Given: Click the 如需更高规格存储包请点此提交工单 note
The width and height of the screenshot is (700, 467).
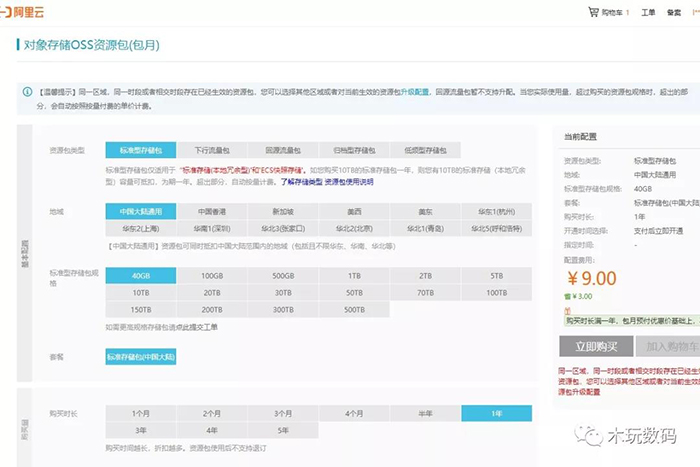Looking at the screenshot, I should point(162,327).
